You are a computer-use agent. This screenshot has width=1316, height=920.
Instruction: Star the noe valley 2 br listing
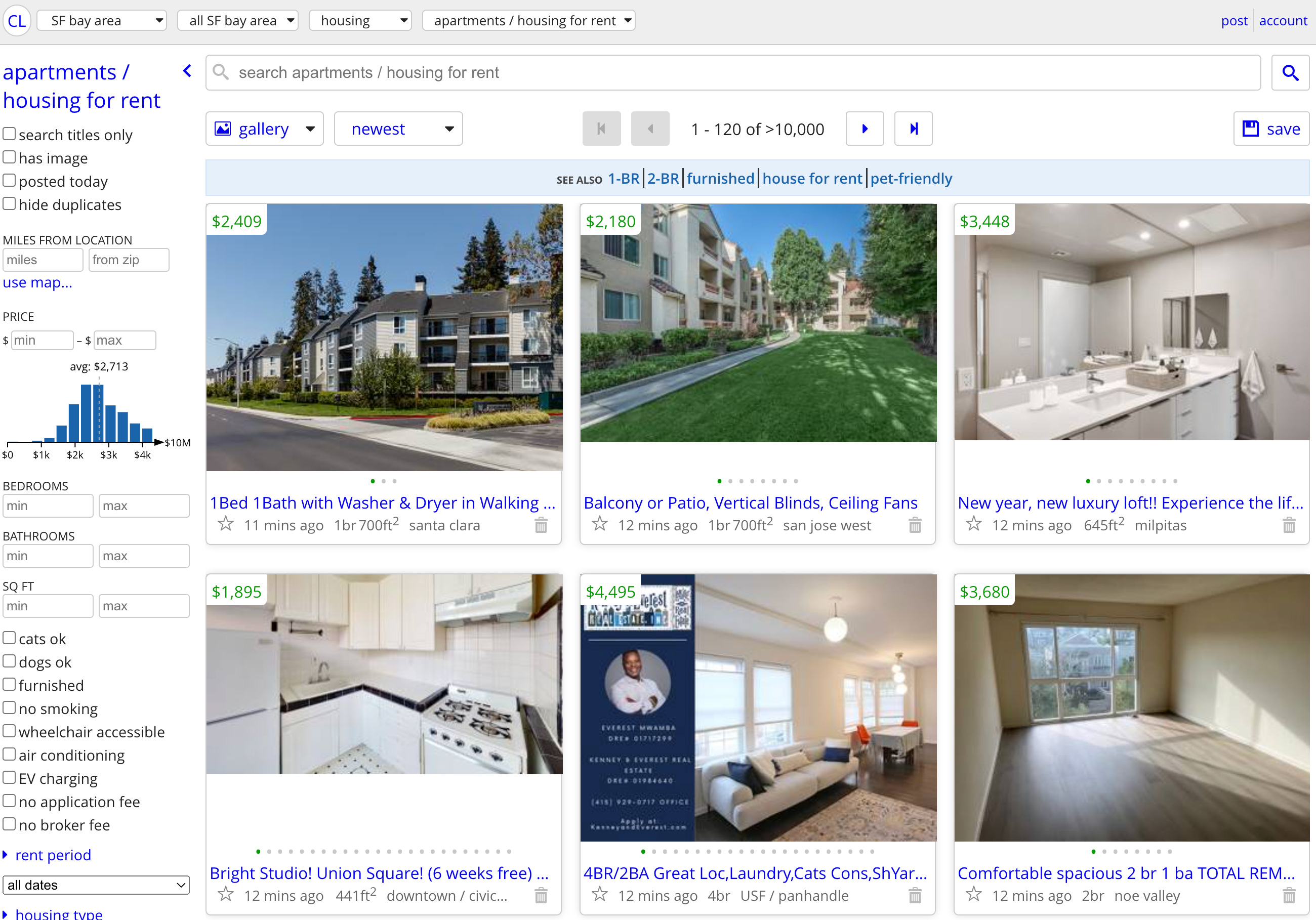coord(973,894)
